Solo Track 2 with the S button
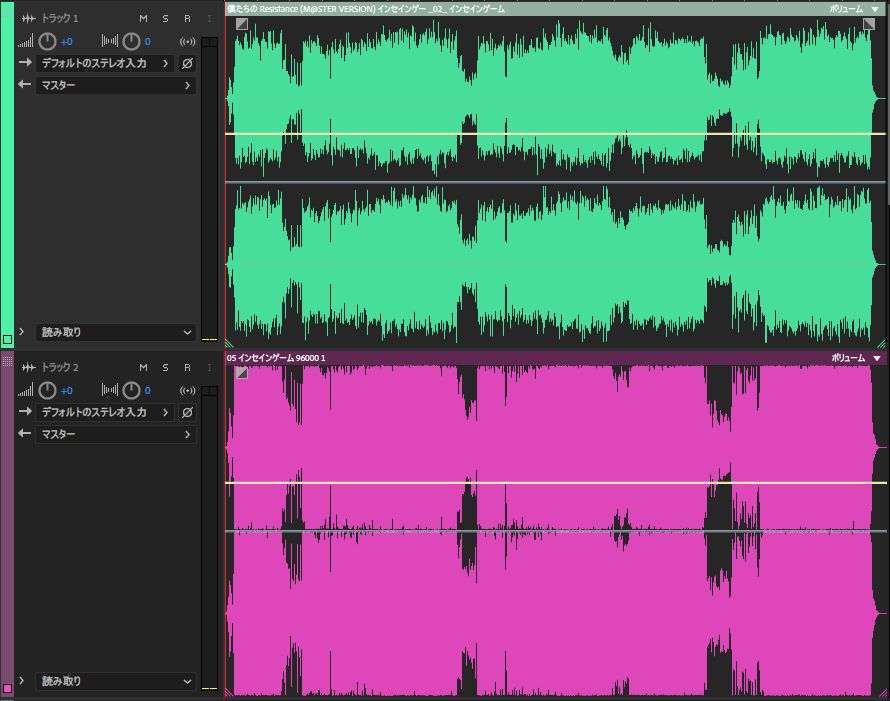Viewport: 890px width, 701px height. 165,368
